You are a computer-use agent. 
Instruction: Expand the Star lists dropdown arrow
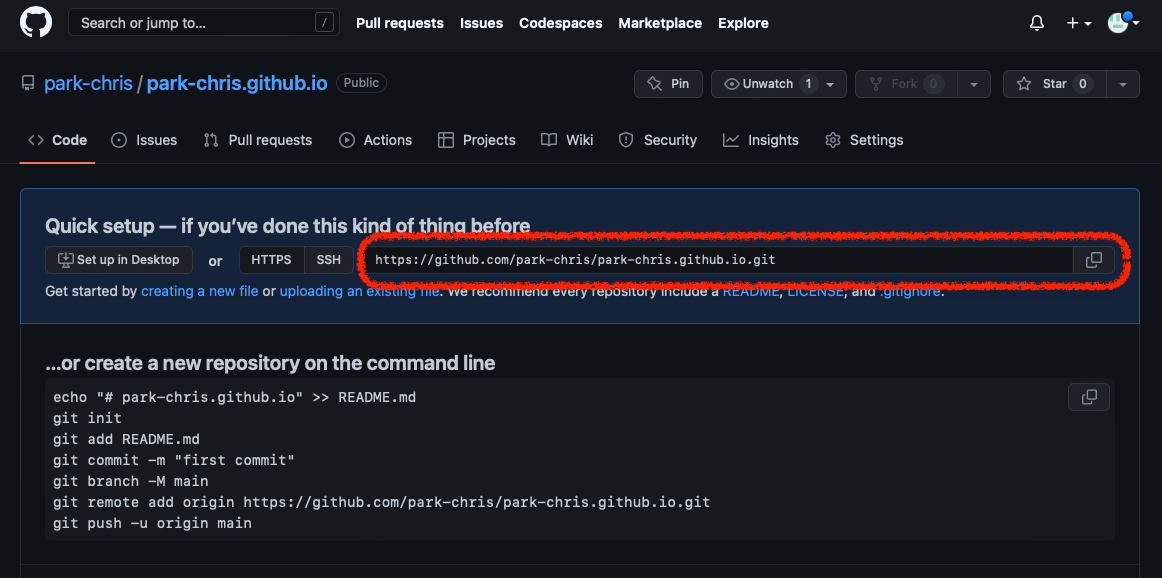point(1123,84)
